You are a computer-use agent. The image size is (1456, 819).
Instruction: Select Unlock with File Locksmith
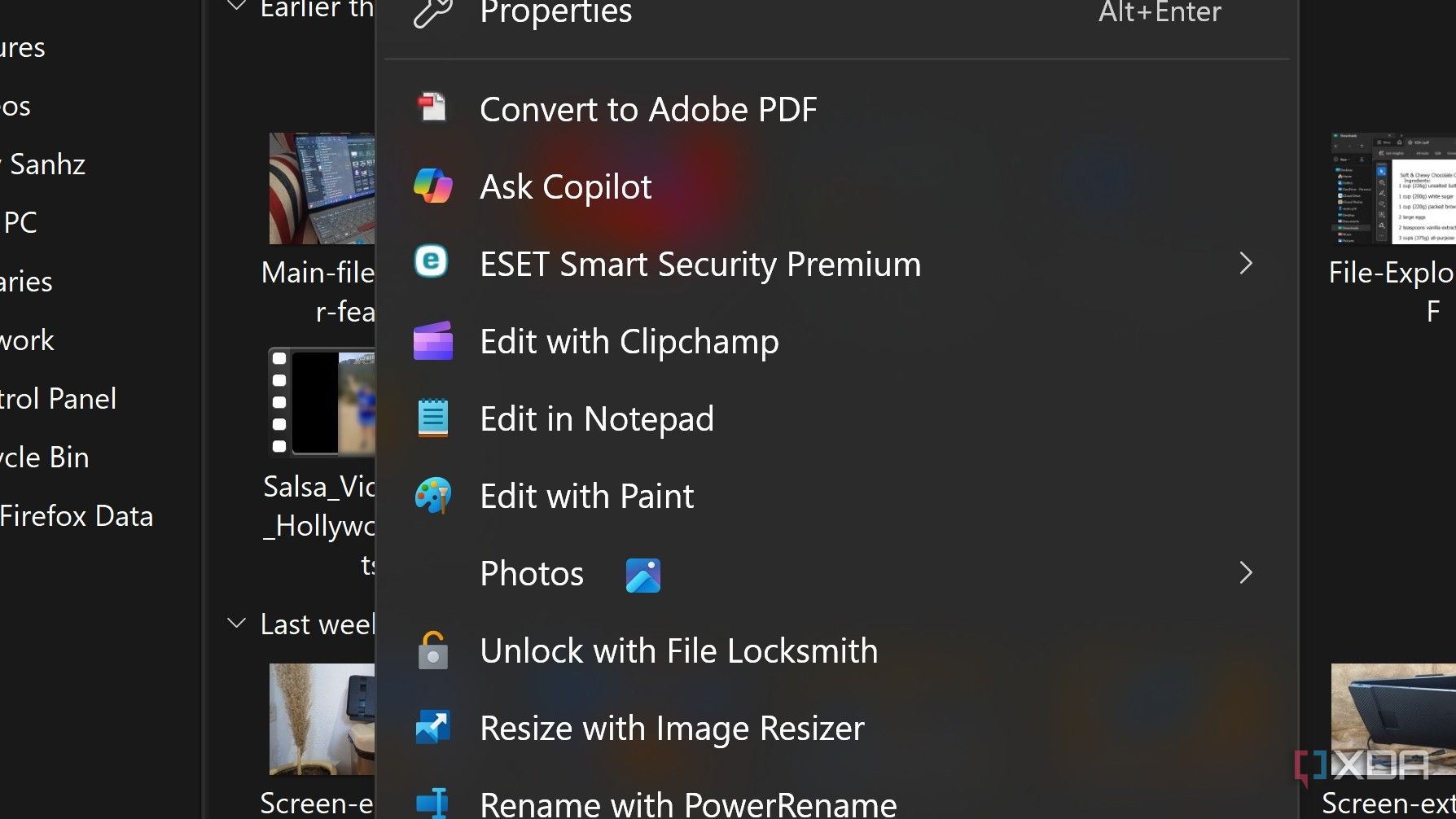(x=836, y=650)
